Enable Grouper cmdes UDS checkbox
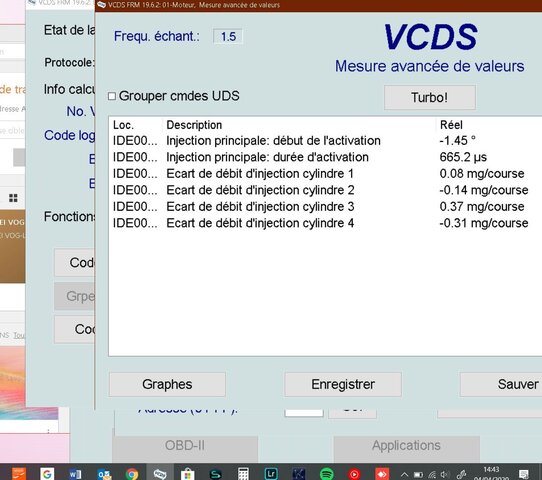Screen dimensions: 542x480 coord(112,96)
